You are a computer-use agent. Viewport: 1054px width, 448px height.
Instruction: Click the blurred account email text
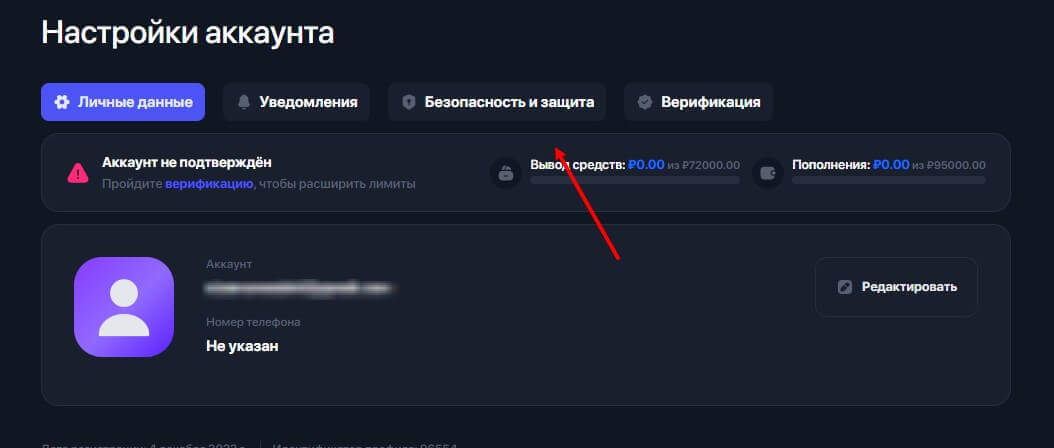coord(299,288)
